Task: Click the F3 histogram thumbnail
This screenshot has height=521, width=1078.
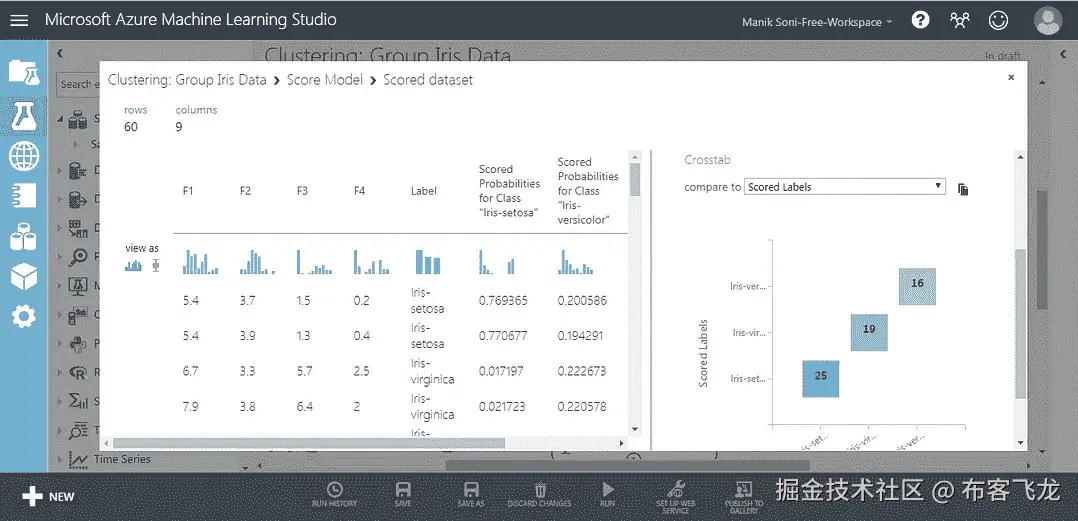Action: tap(314, 262)
